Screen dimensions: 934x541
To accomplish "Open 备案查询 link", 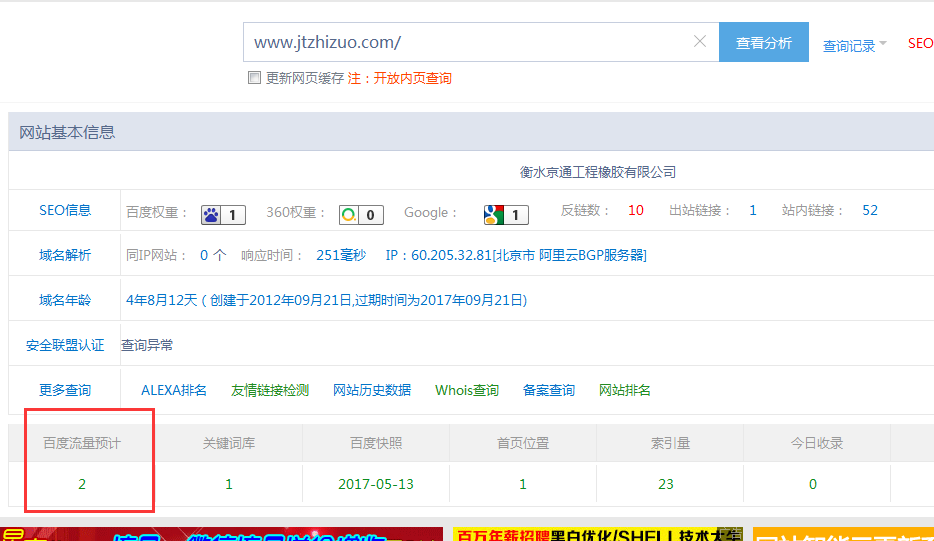I will coord(549,390).
